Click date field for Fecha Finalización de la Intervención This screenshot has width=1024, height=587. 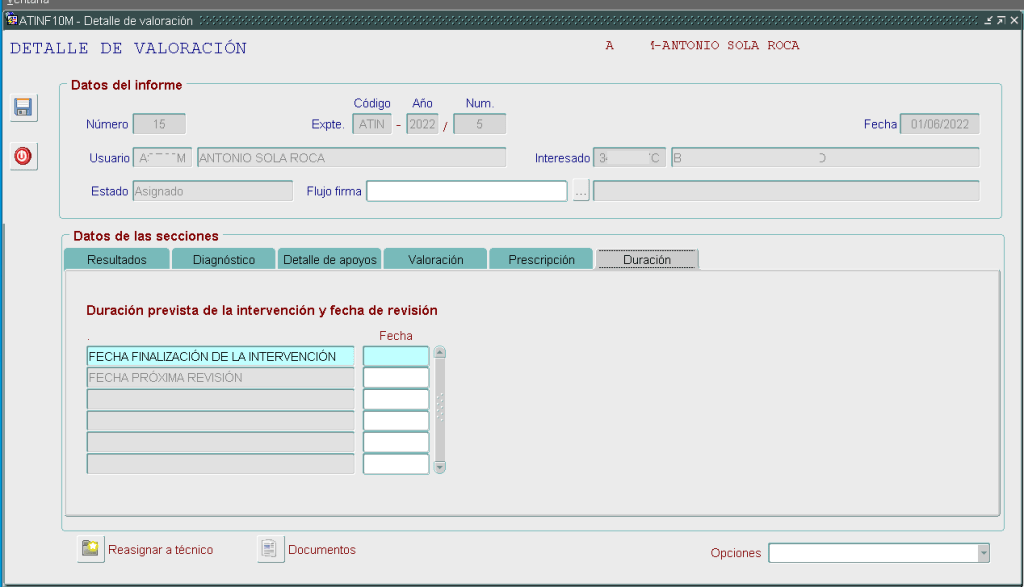click(x=396, y=357)
